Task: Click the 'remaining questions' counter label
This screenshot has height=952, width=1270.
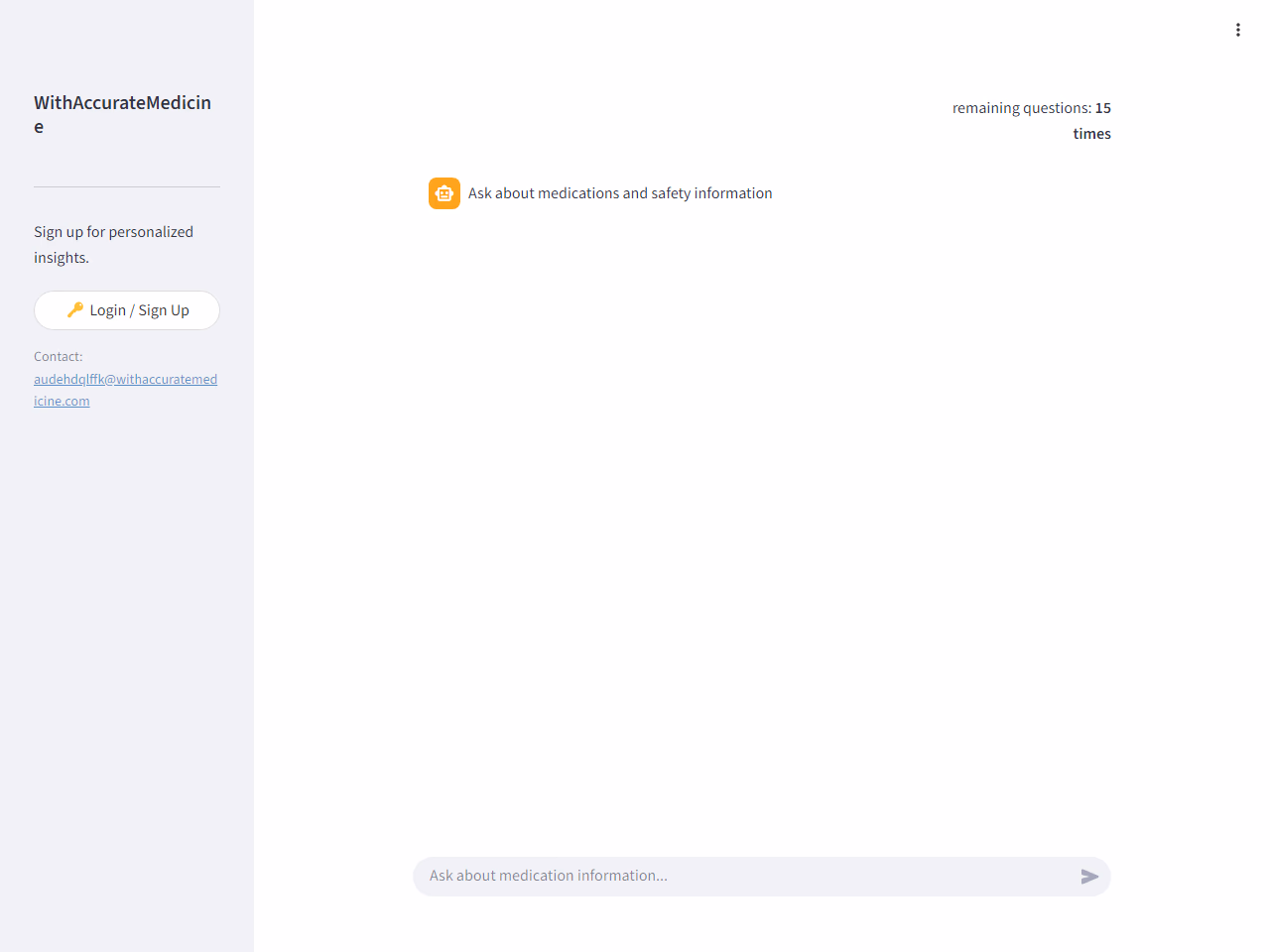Action: point(1021,108)
